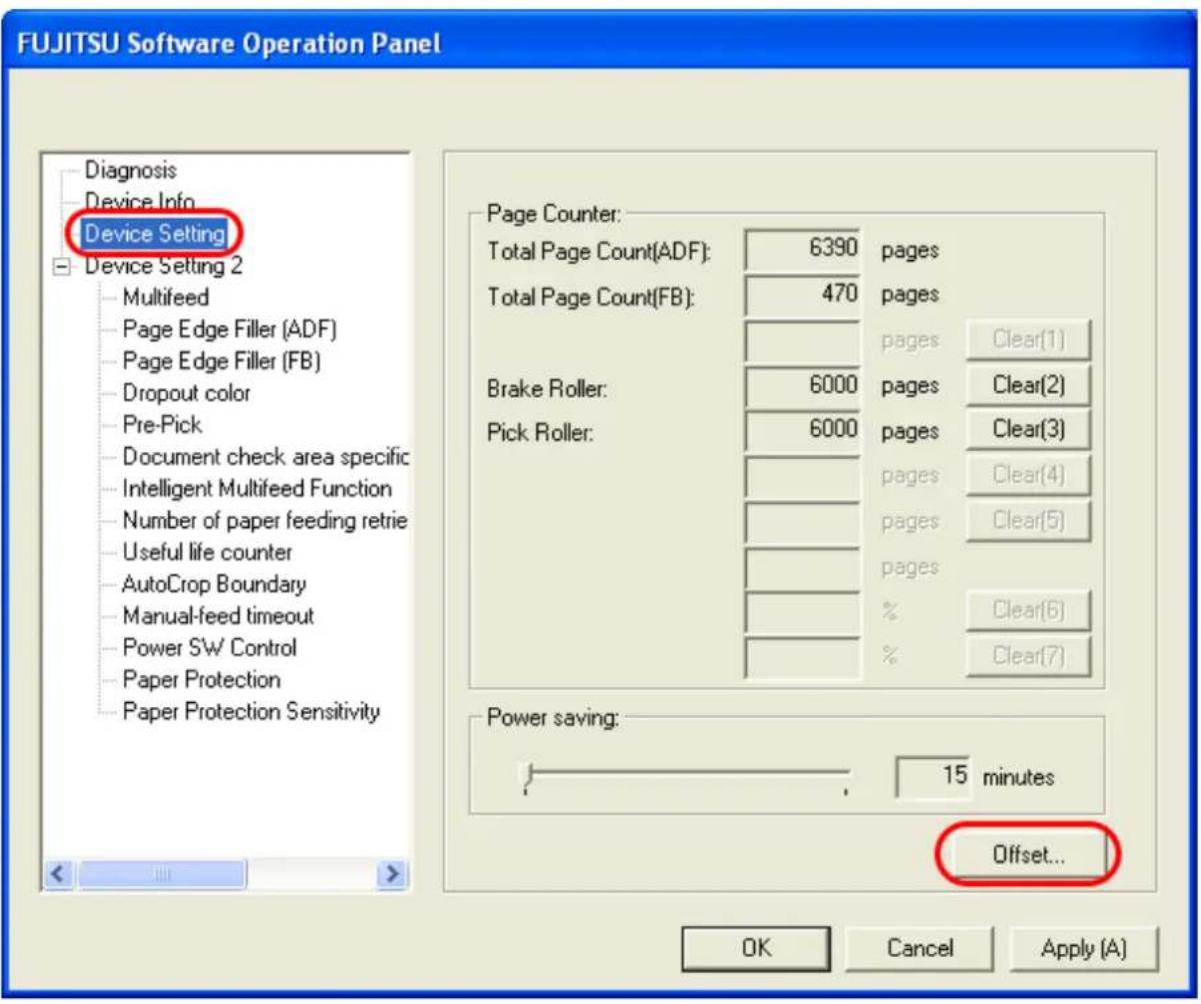Select the Multifeed setting
This screenshot has width=1201, height=1004.
[x=165, y=297]
